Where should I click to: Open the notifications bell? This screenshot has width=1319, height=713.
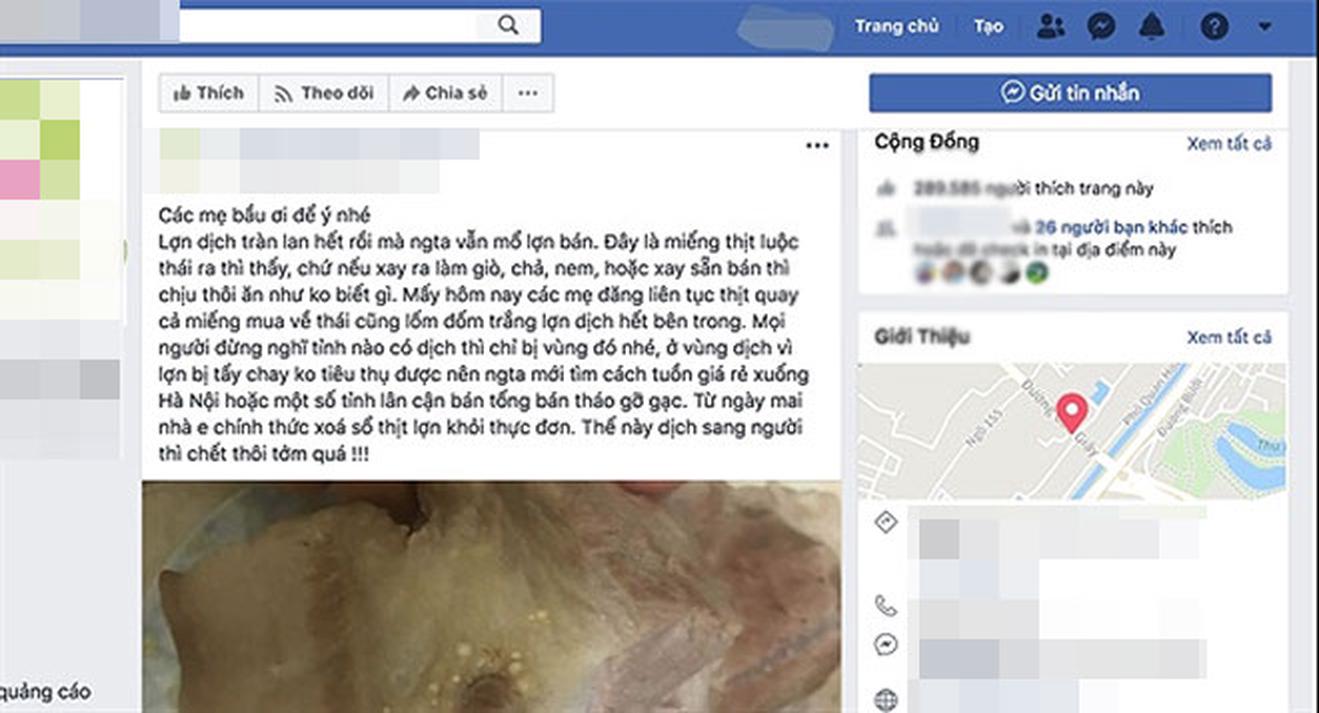coord(1154,27)
